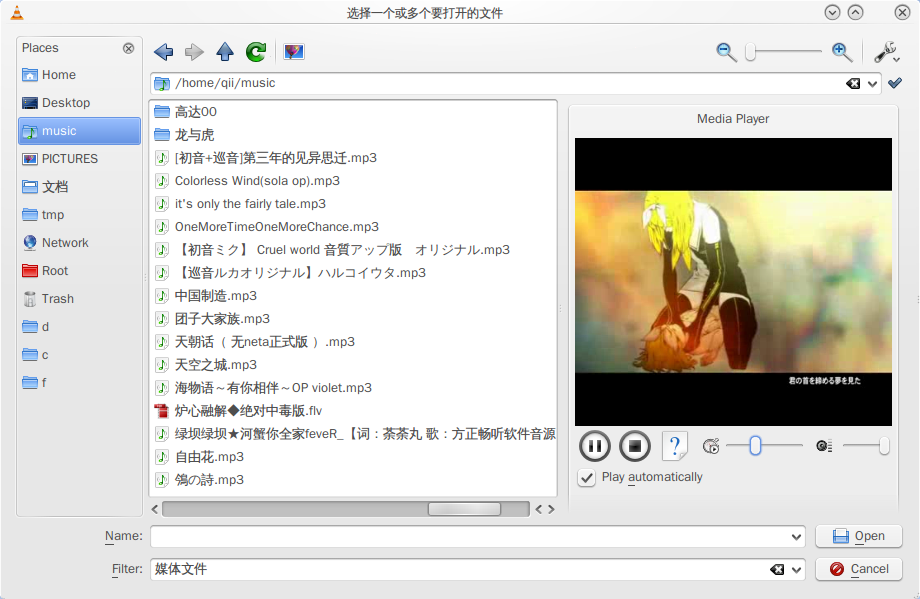Screen dimensions: 920x599
Task: Click the zoom out magnifier icon
Action: pyautogui.click(x=726, y=52)
